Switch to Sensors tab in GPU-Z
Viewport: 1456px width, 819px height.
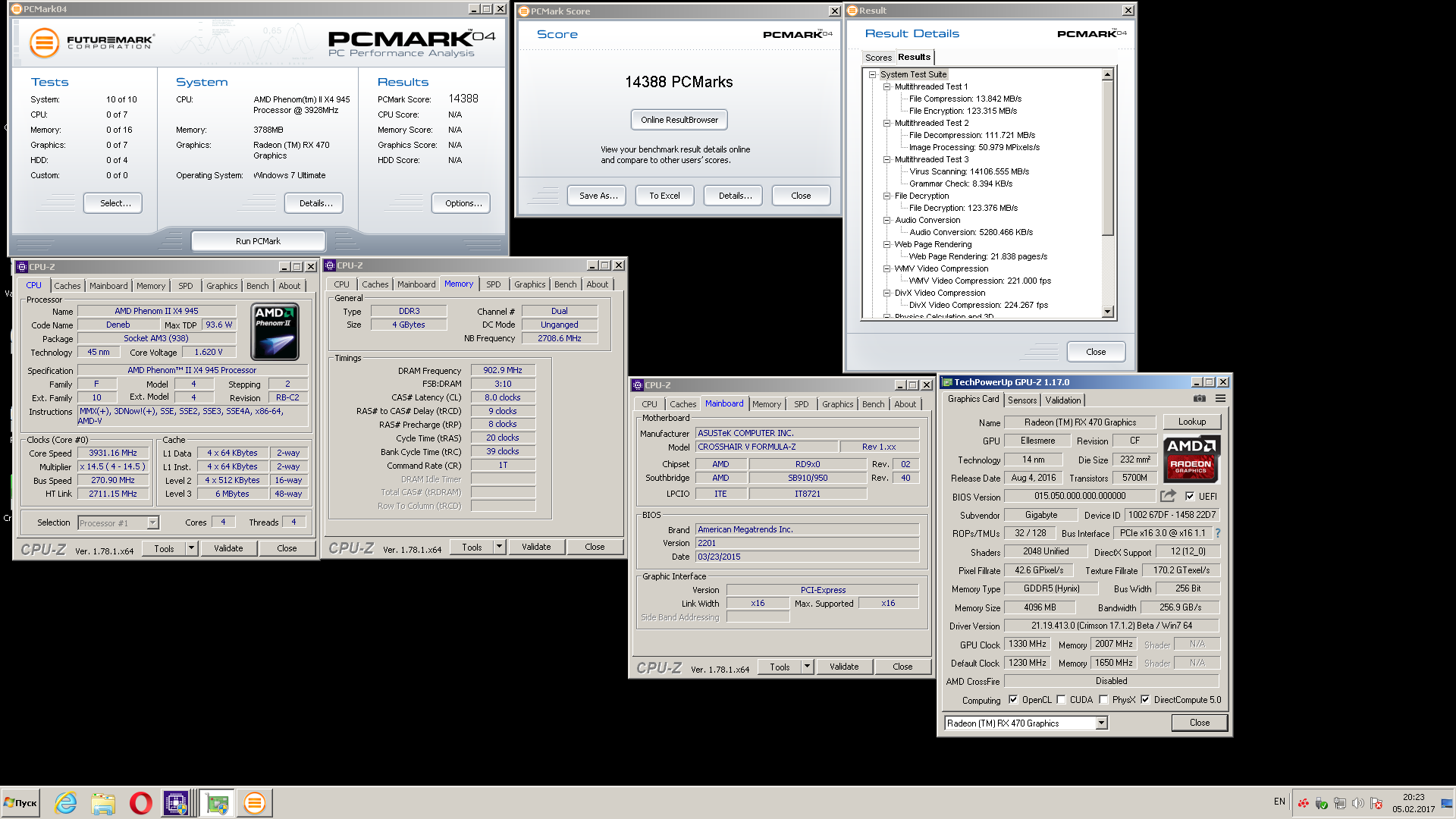1022,400
